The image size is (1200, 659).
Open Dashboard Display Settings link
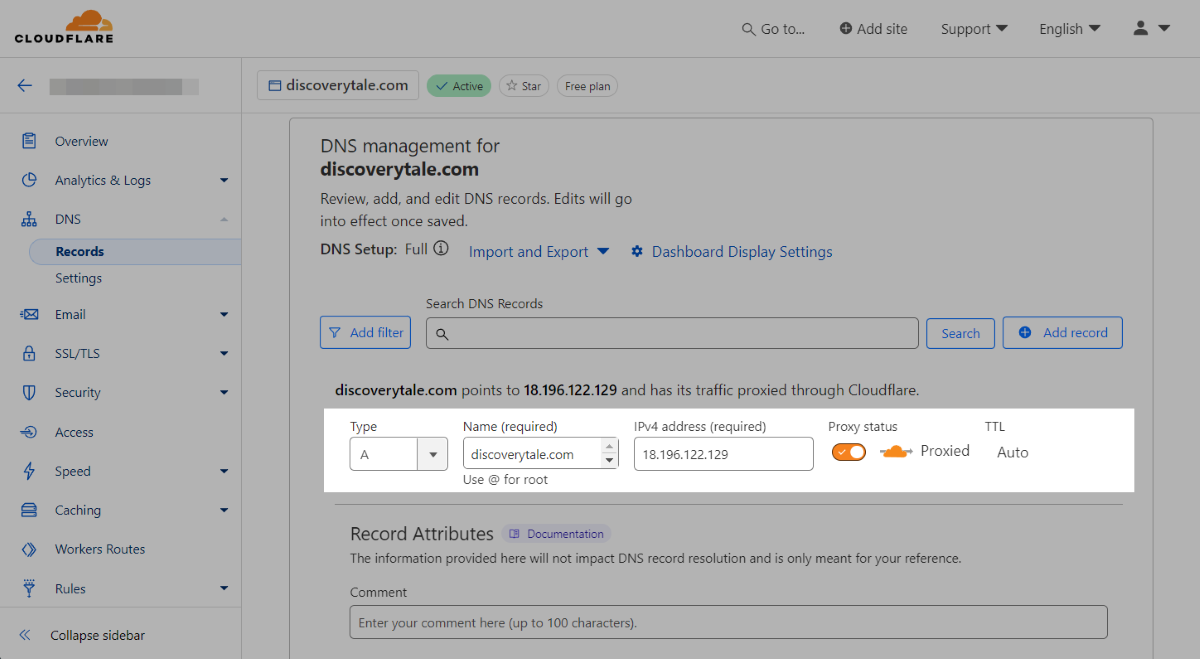742,251
